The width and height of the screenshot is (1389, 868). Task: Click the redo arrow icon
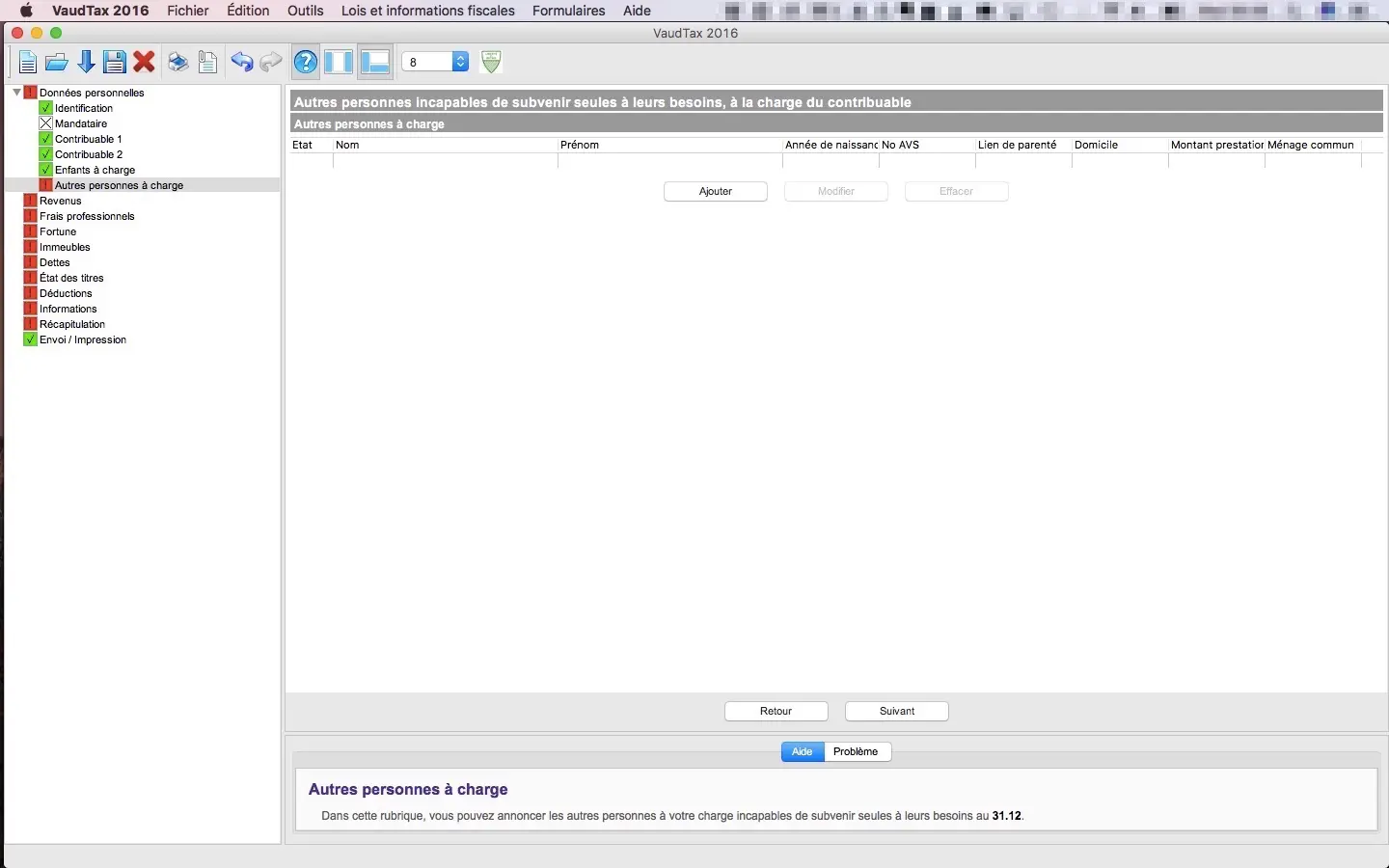[x=271, y=63]
